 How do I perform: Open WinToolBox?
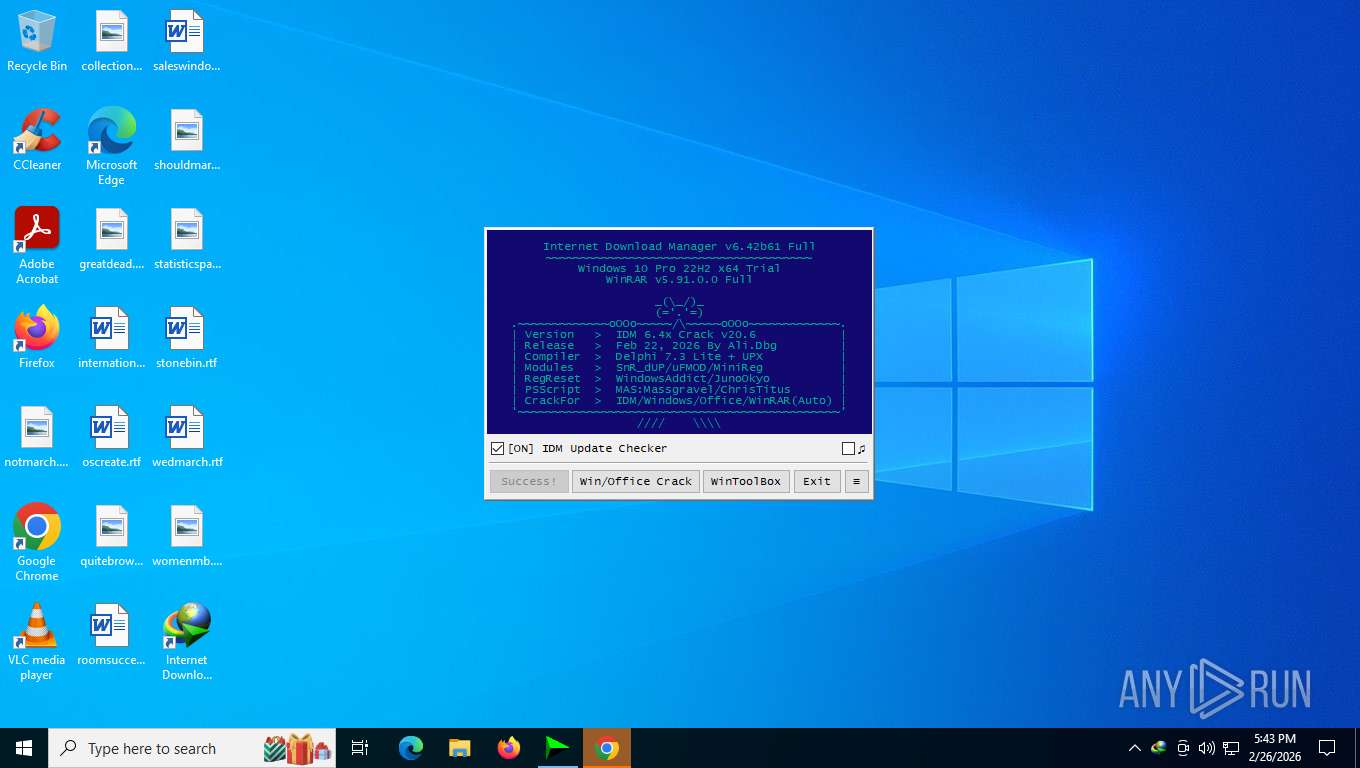pos(746,481)
